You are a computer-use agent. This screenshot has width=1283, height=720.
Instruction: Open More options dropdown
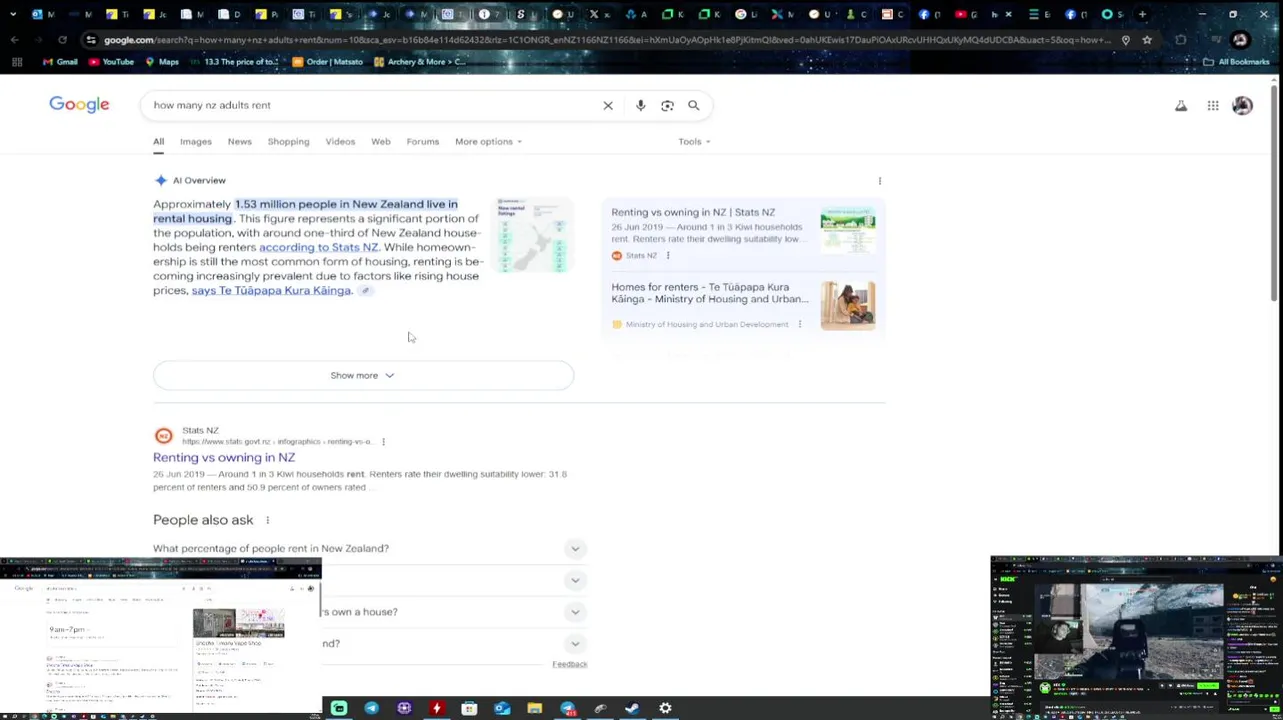click(488, 142)
